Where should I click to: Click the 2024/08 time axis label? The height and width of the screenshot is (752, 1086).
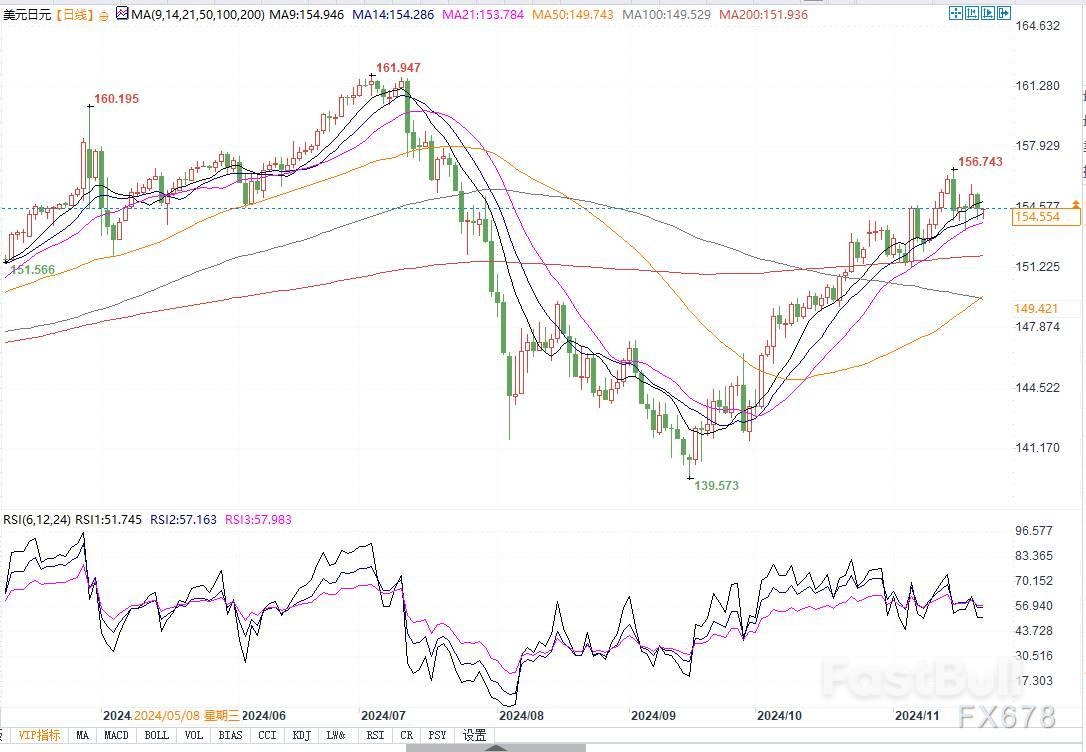[x=522, y=715]
